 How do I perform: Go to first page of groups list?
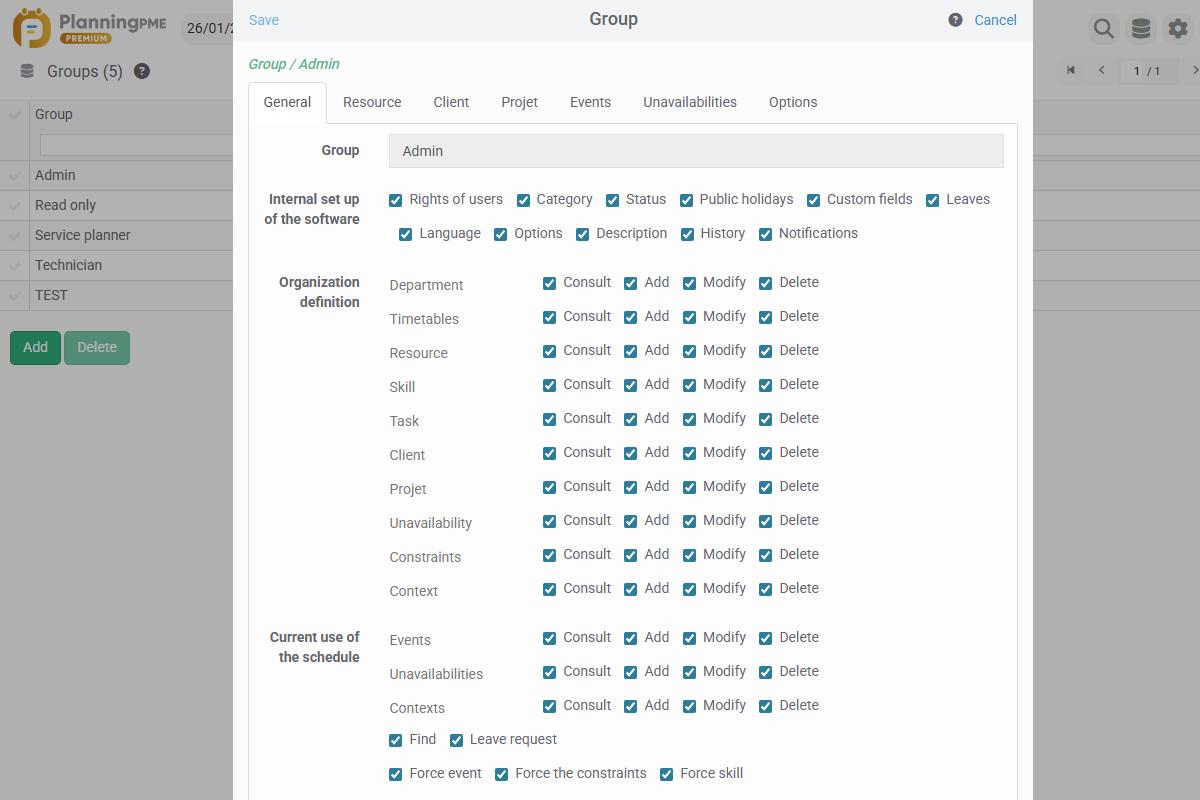pos(1071,70)
